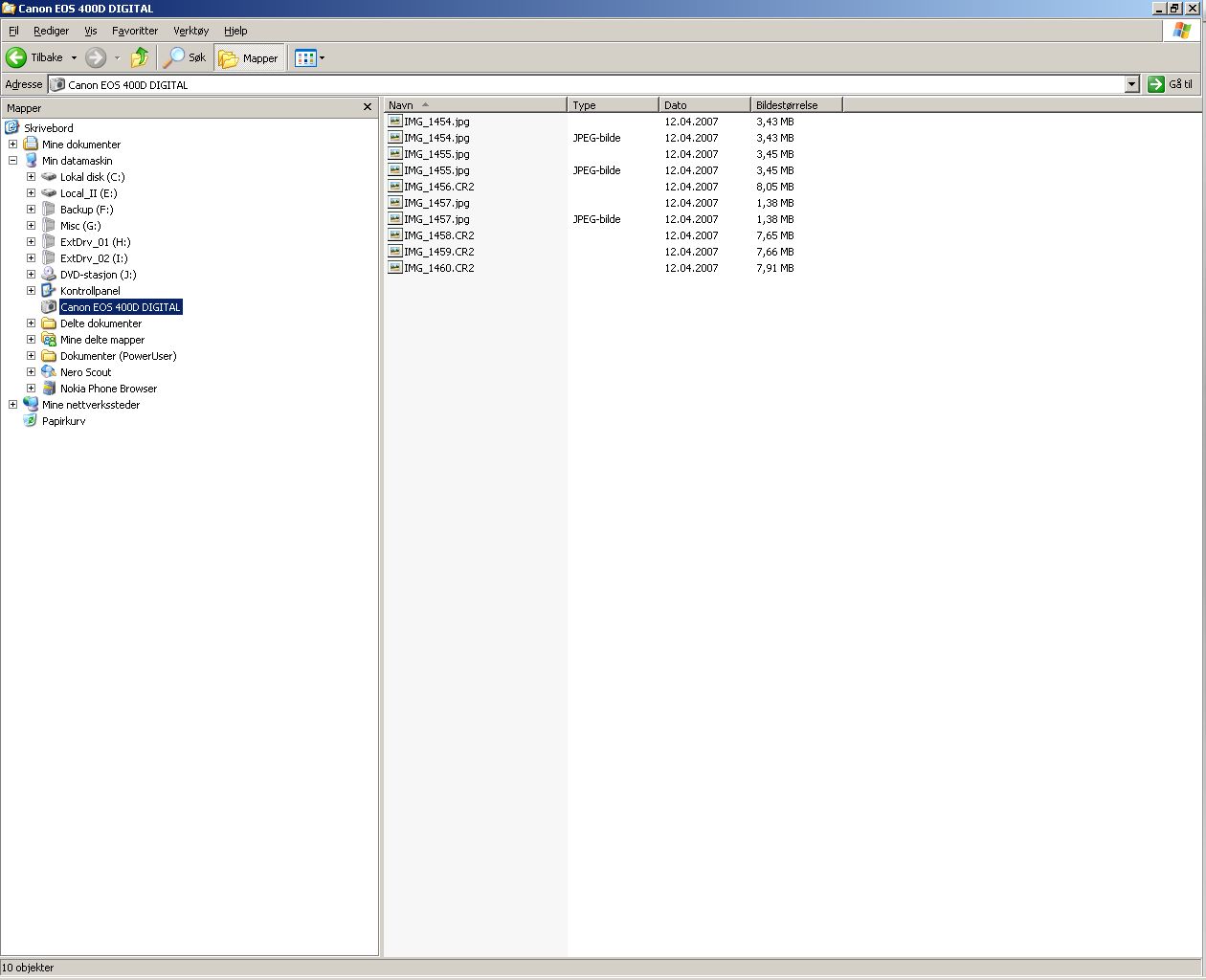
Task: Click the Delte dokumenter folder icon
Action: pyautogui.click(x=49, y=323)
